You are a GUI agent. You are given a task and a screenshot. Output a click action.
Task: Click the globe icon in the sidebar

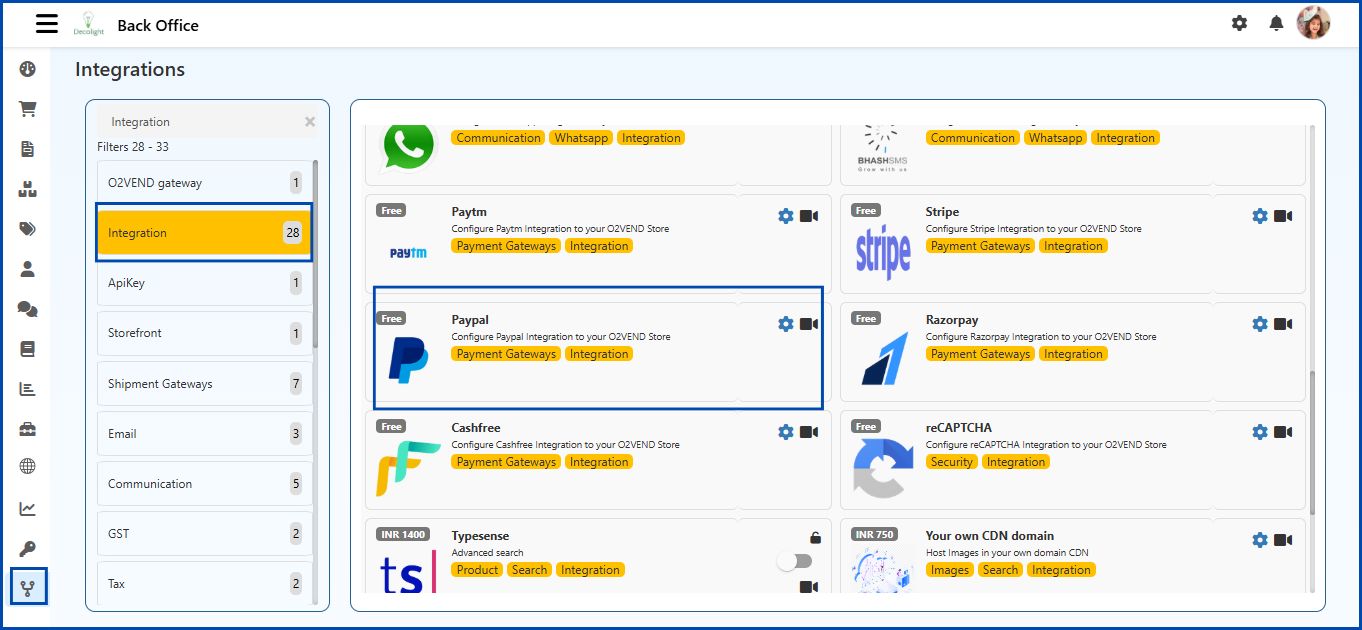tap(29, 467)
